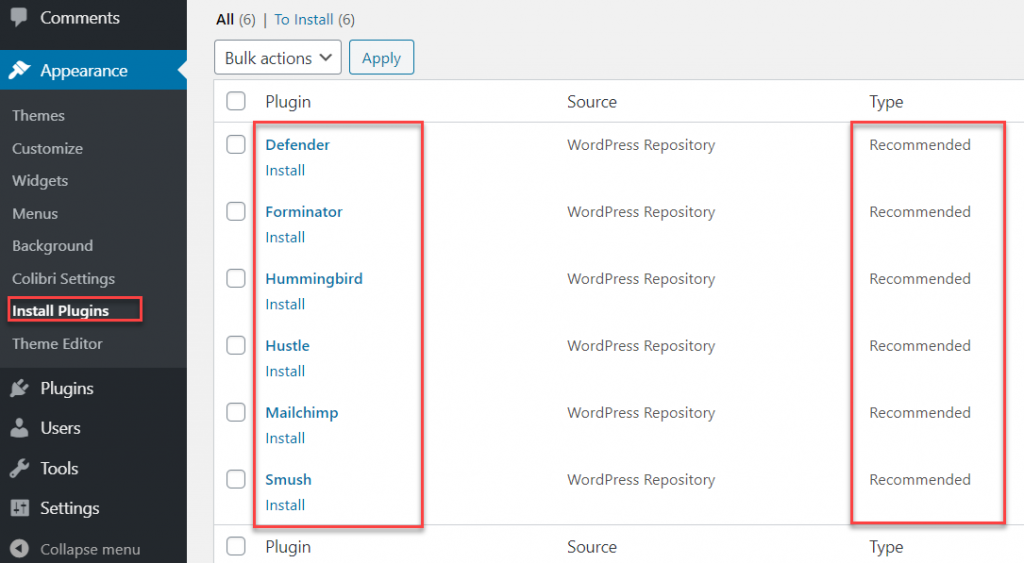The width and height of the screenshot is (1024, 563).
Task: Go to Install Plugins submenu item
Action: (60, 311)
